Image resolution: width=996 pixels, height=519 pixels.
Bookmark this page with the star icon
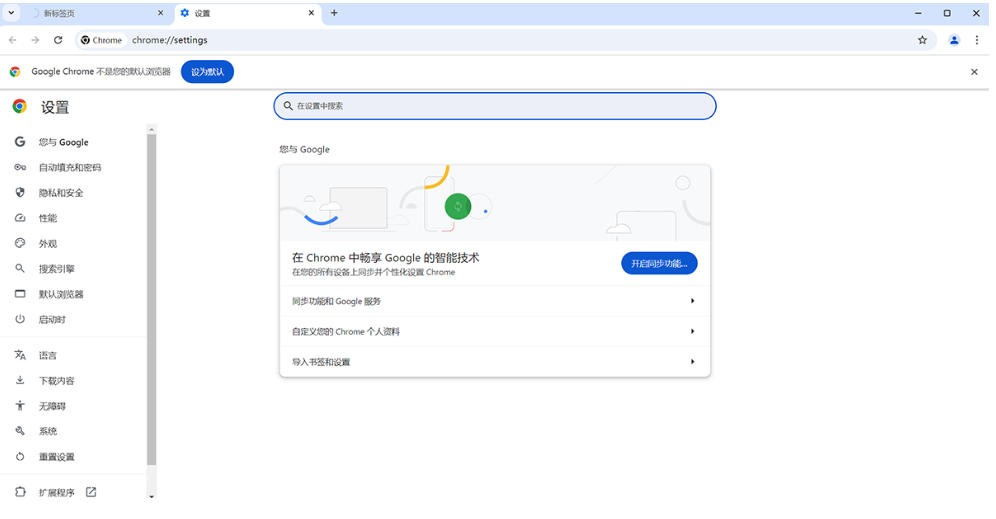click(922, 40)
